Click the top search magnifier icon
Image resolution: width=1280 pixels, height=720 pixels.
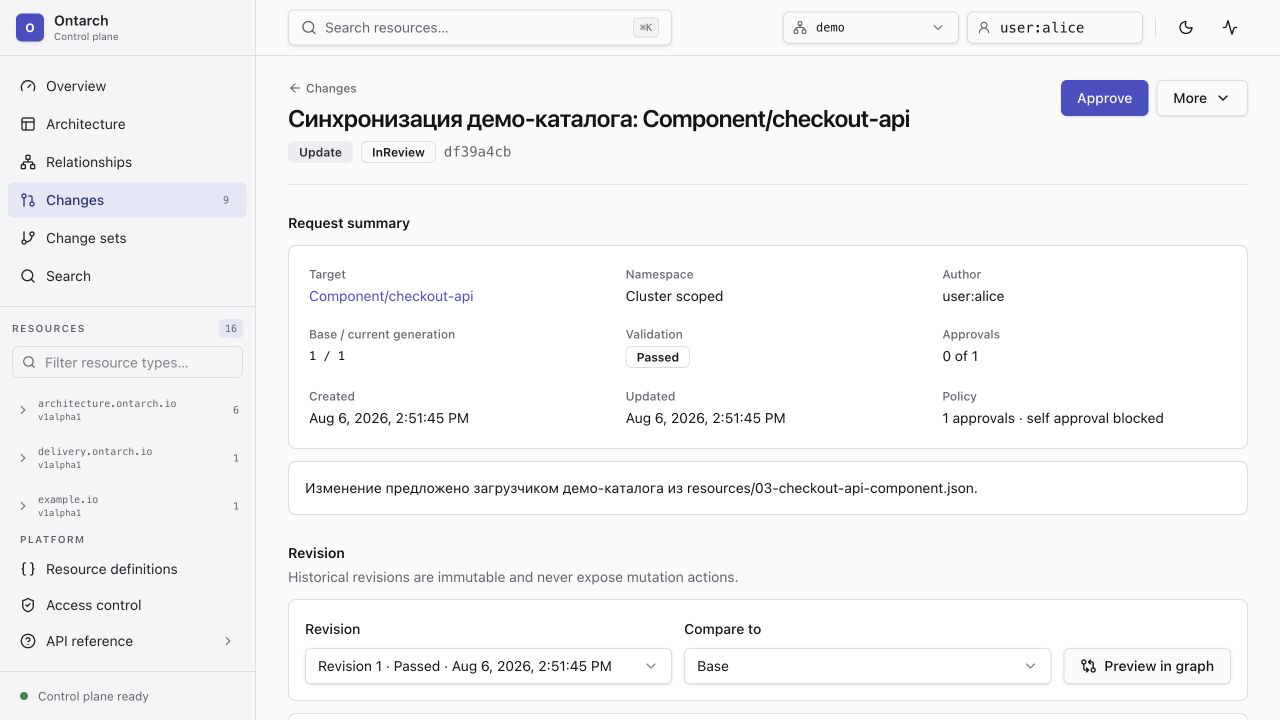pyautogui.click(x=309, y=28)
